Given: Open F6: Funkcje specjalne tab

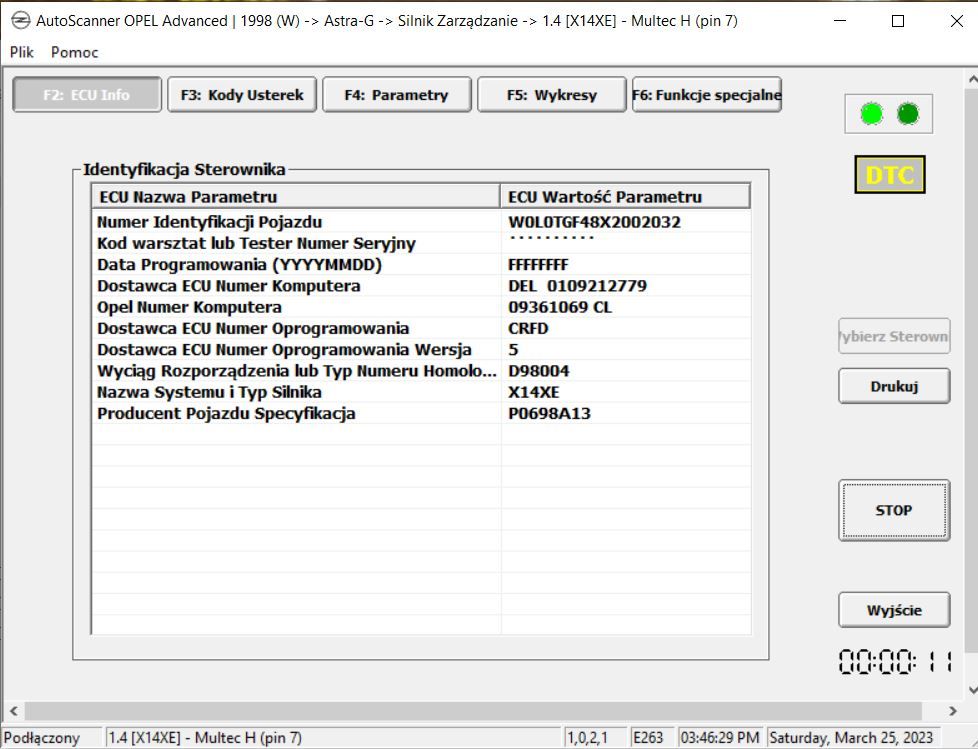Looking at the screenshot, I should [x=707, y=95].
